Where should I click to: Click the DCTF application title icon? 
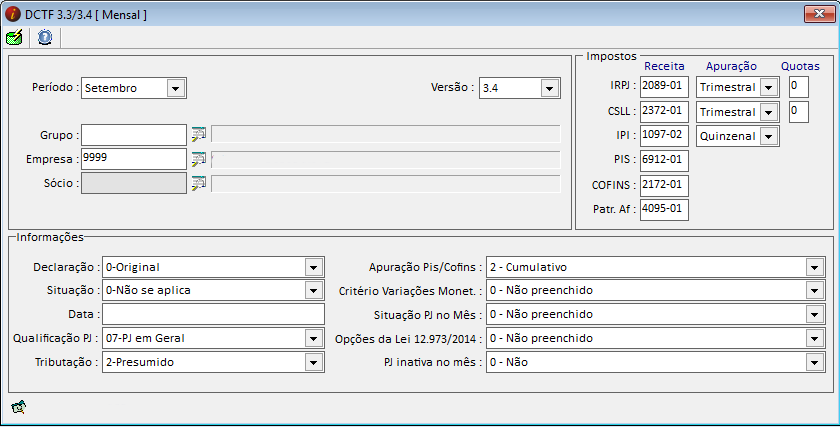point(12,14)
